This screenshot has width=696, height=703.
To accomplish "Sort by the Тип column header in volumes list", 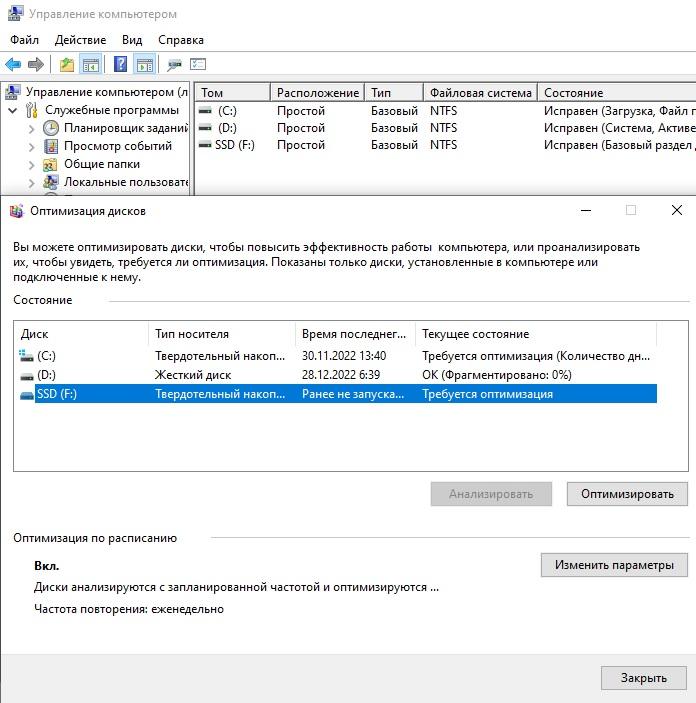I will (x=394, y=92).
